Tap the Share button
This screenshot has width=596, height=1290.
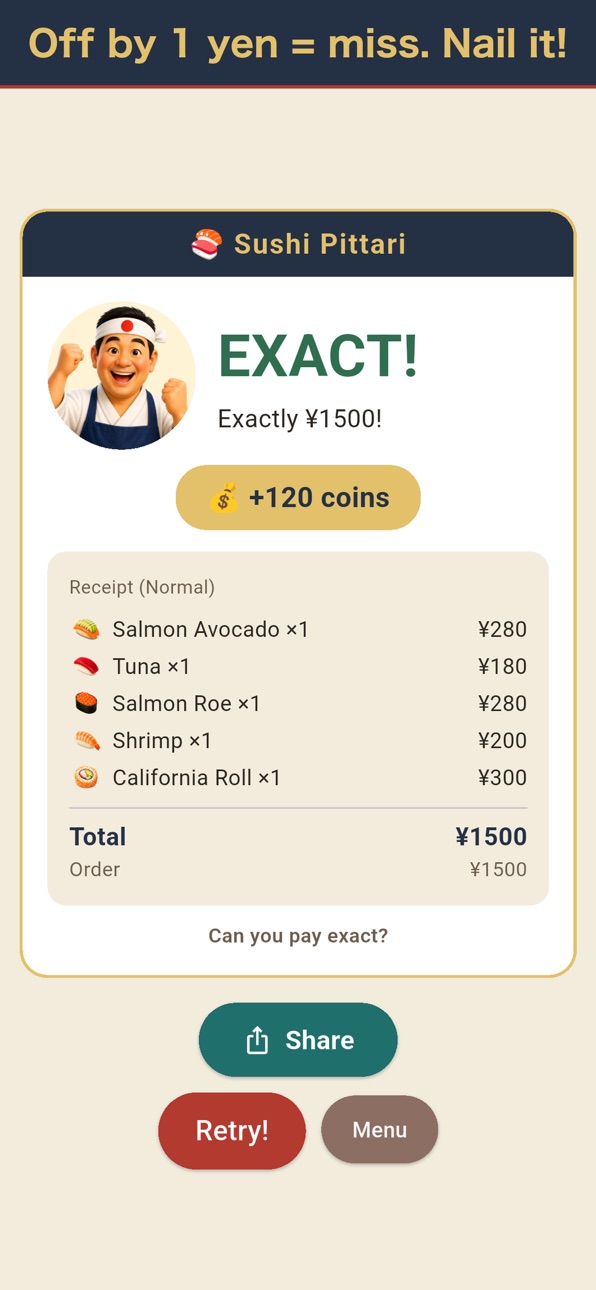coord(298,1040)
